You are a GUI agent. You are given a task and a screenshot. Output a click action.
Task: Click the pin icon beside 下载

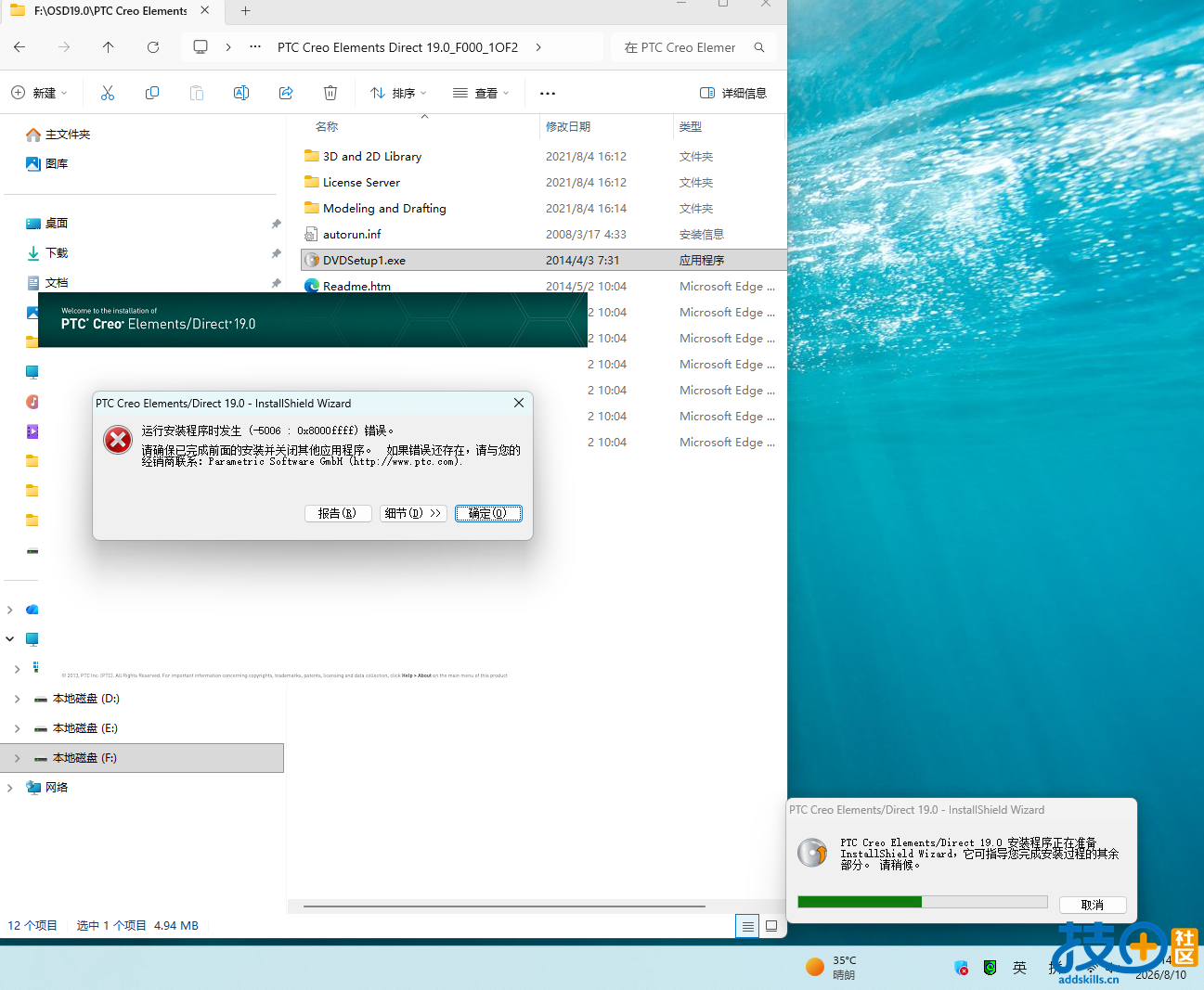tap(276, 253)
